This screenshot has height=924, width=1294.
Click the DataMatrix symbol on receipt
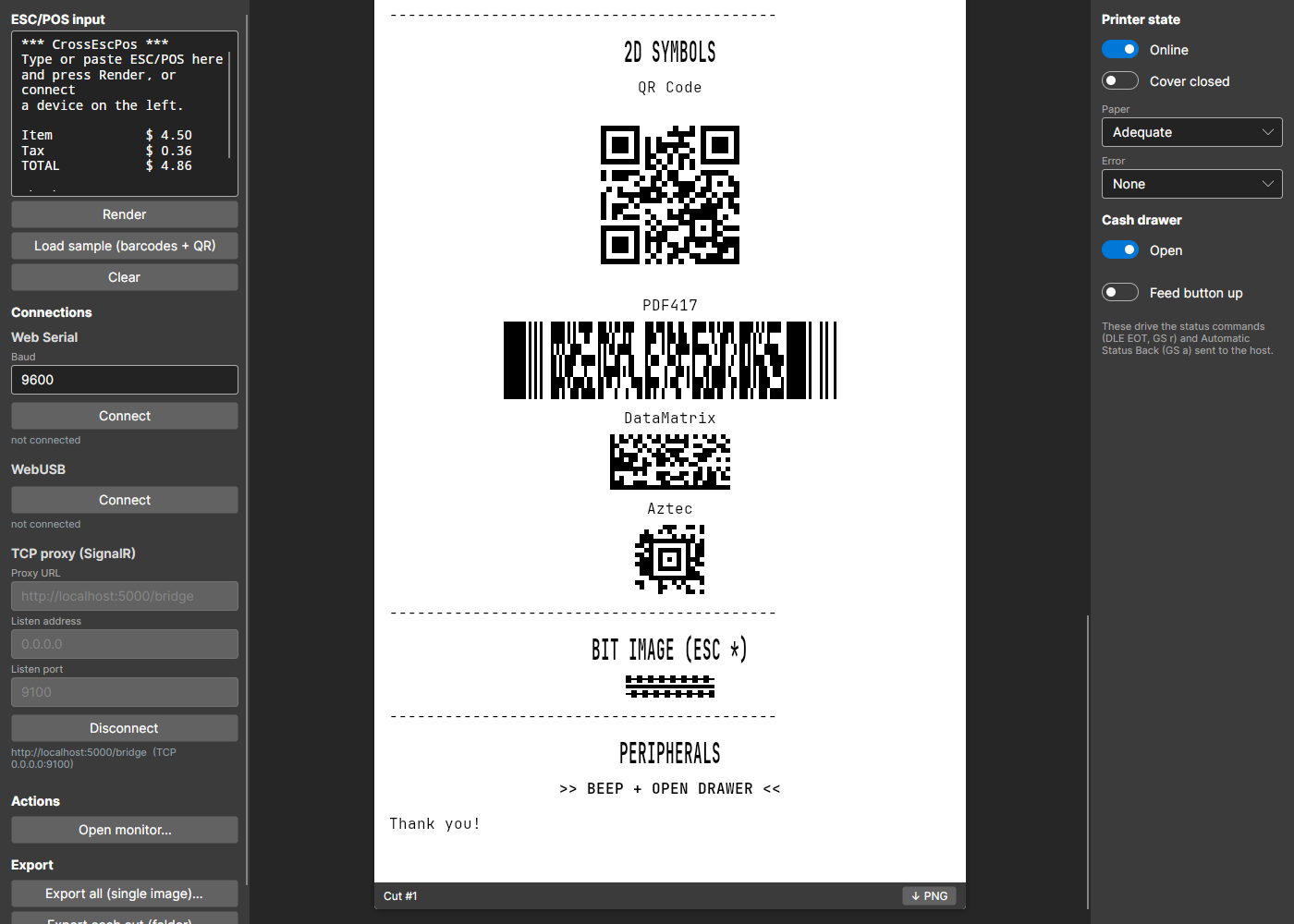(670, 461)
